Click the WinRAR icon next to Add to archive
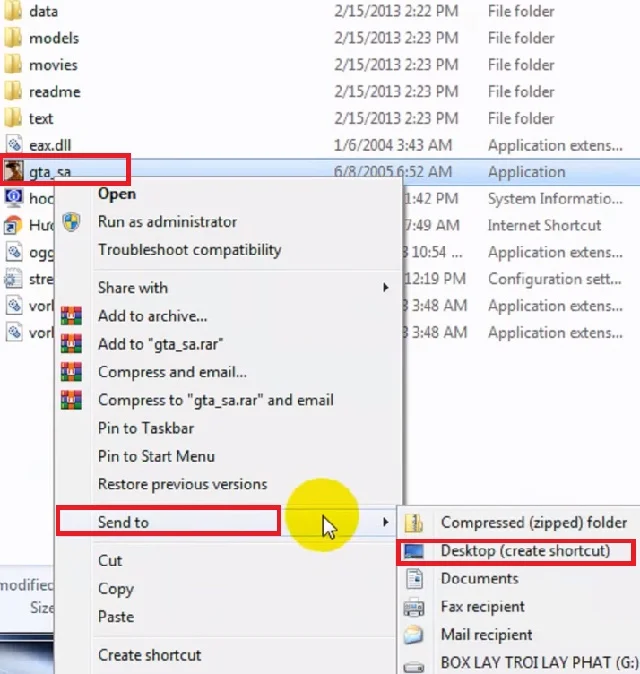This screenshot has height=674, width=640. (71, 316)
